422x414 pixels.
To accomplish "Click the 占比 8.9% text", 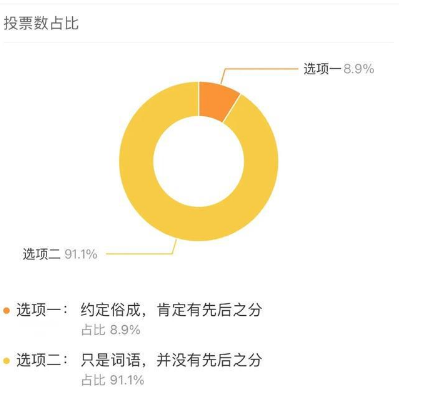I will click(x=111, y=330).
